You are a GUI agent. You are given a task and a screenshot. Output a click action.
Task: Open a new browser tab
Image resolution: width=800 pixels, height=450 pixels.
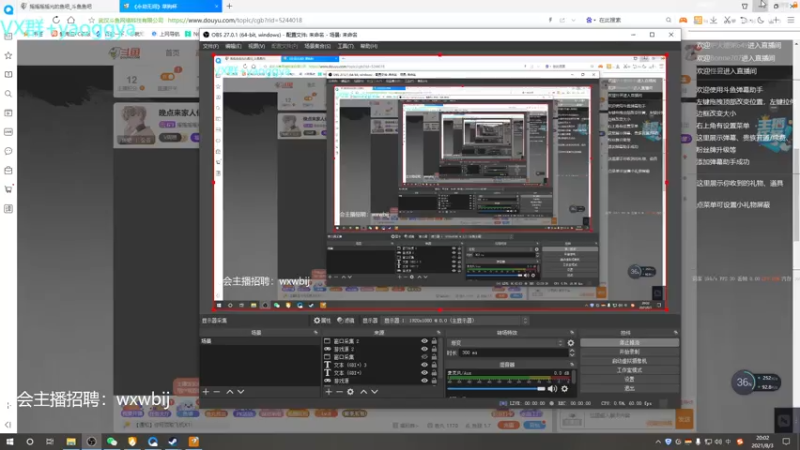point(230,6)
